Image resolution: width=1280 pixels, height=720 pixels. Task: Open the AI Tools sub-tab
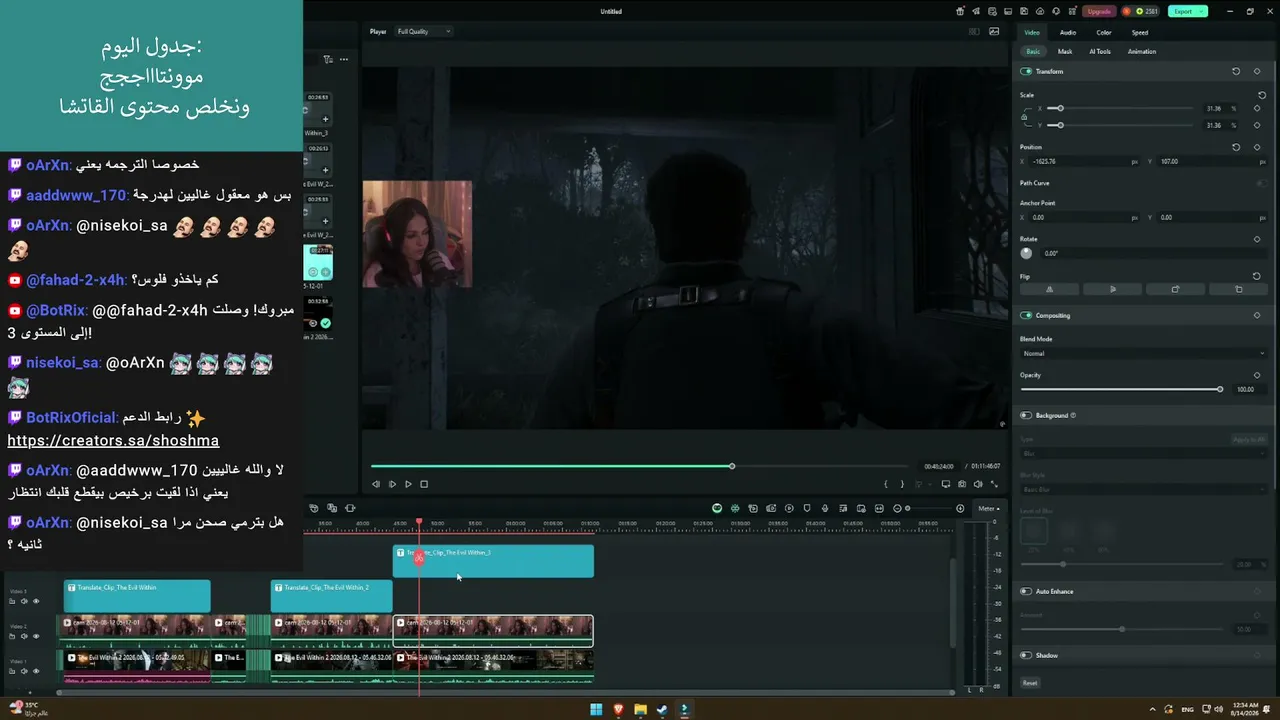(1100, 51)
